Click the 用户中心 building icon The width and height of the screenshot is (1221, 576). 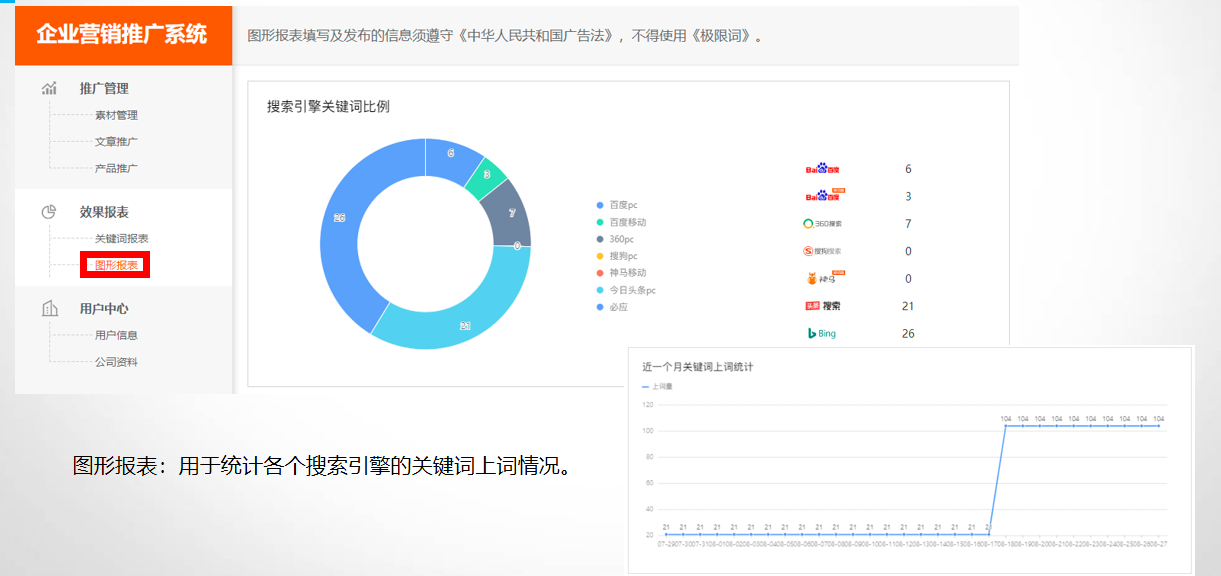[x=49, y=309]
